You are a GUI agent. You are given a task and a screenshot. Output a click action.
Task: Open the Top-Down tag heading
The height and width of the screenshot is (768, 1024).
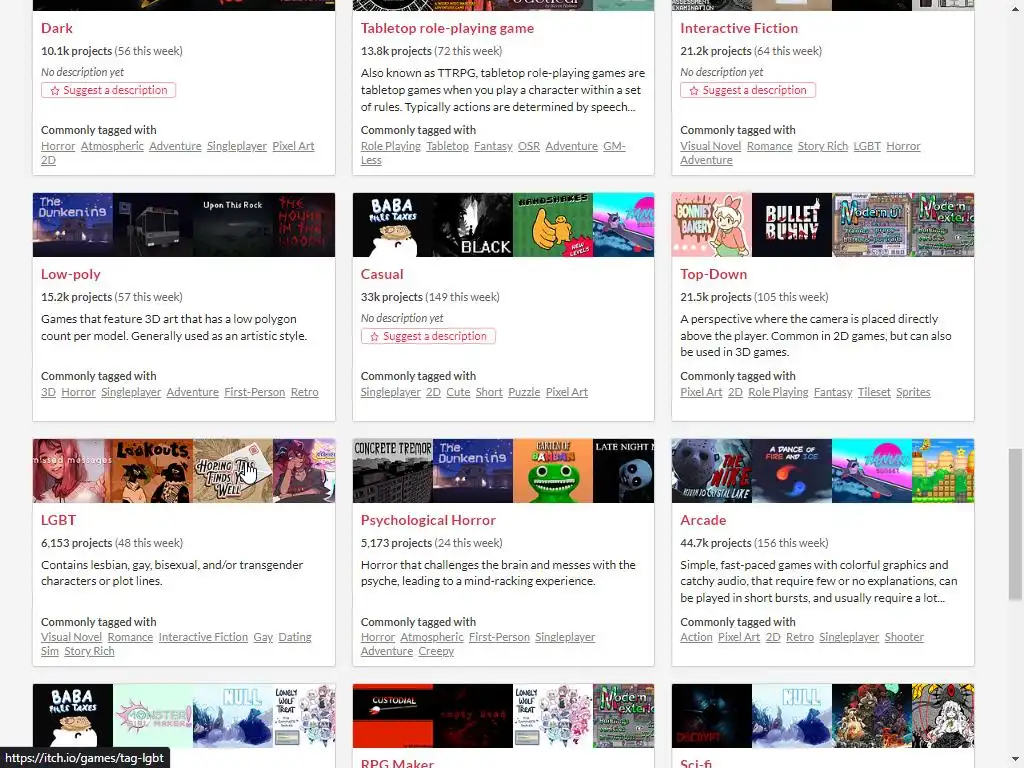click(713, 274)
